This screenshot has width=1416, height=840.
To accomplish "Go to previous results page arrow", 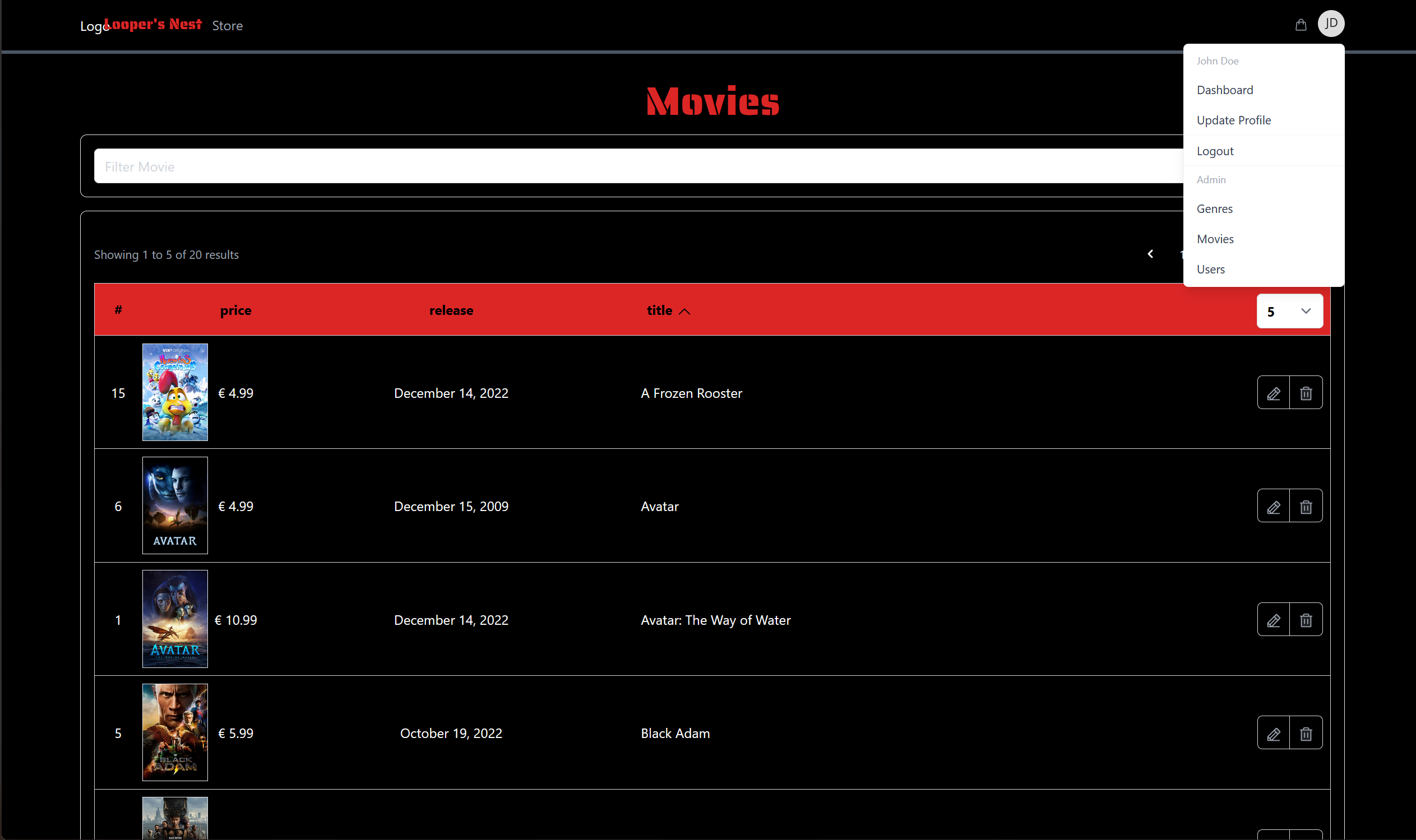I will [1150, 254].
